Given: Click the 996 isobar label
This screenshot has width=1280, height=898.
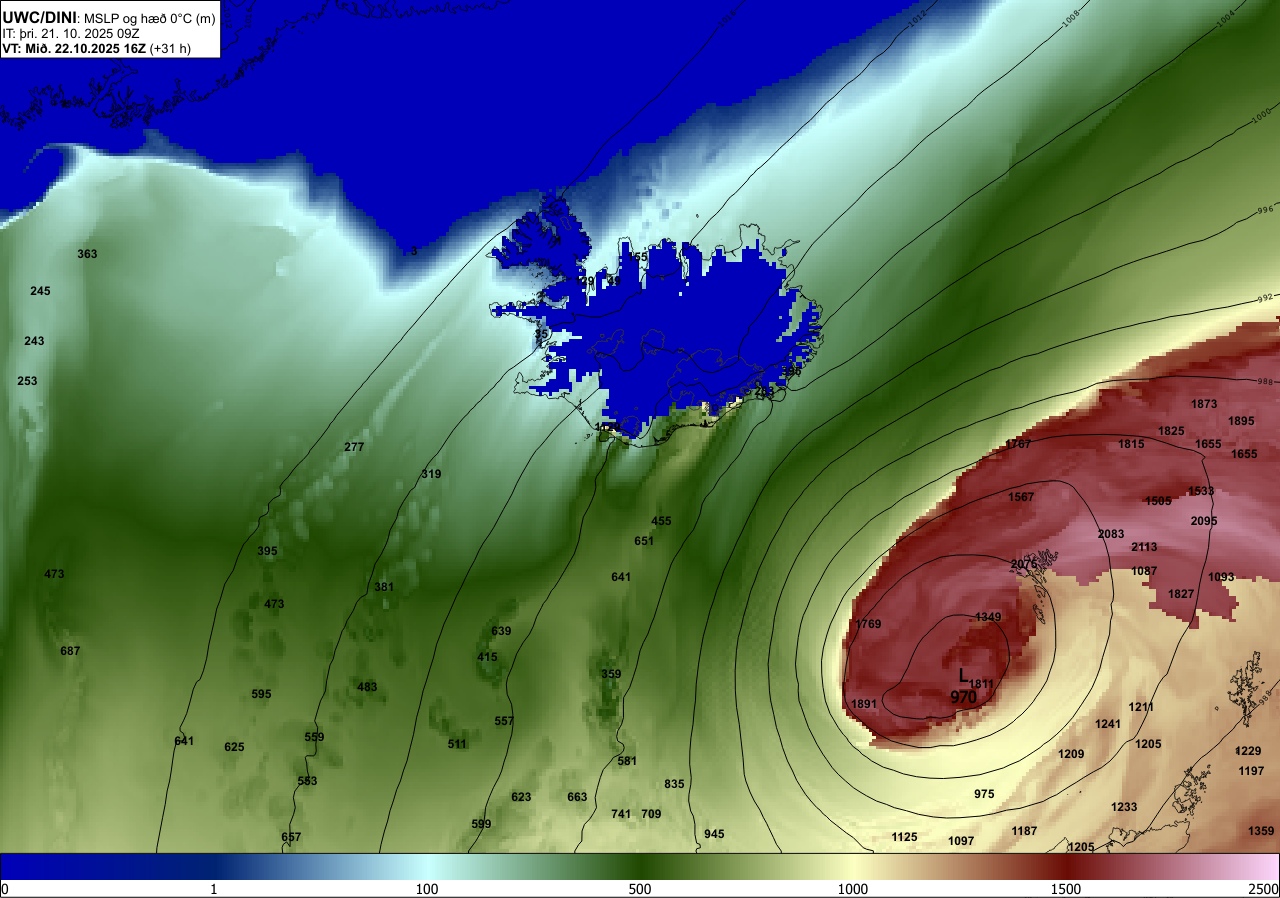Looking at the screenshot, I should coord(1265,210).
